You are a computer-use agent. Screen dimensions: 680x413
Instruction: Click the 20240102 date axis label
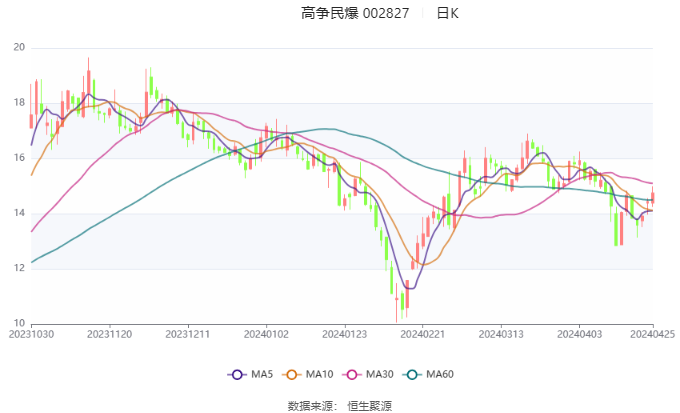(266, 334)
